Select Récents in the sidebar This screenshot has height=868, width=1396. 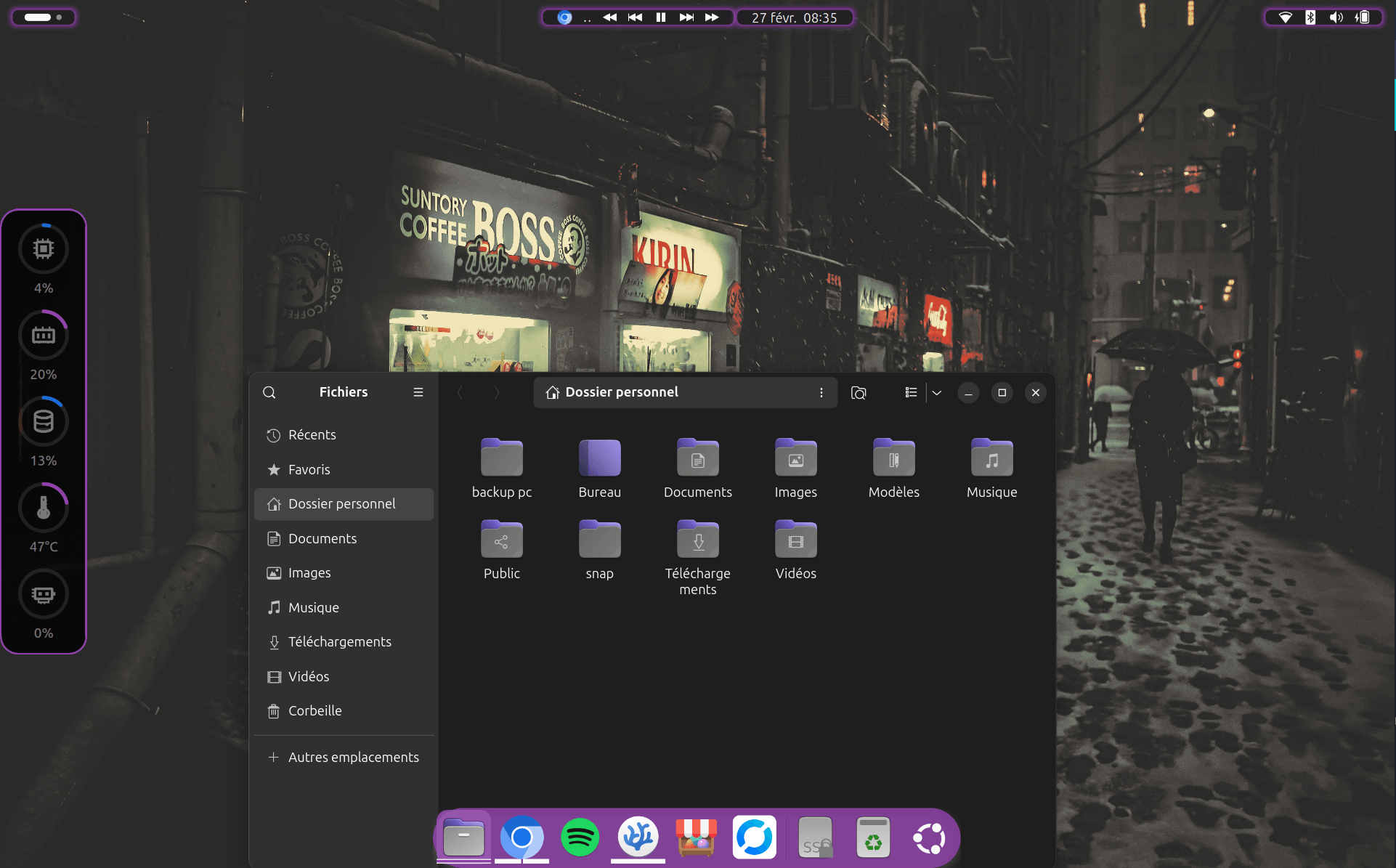point(344,435)
